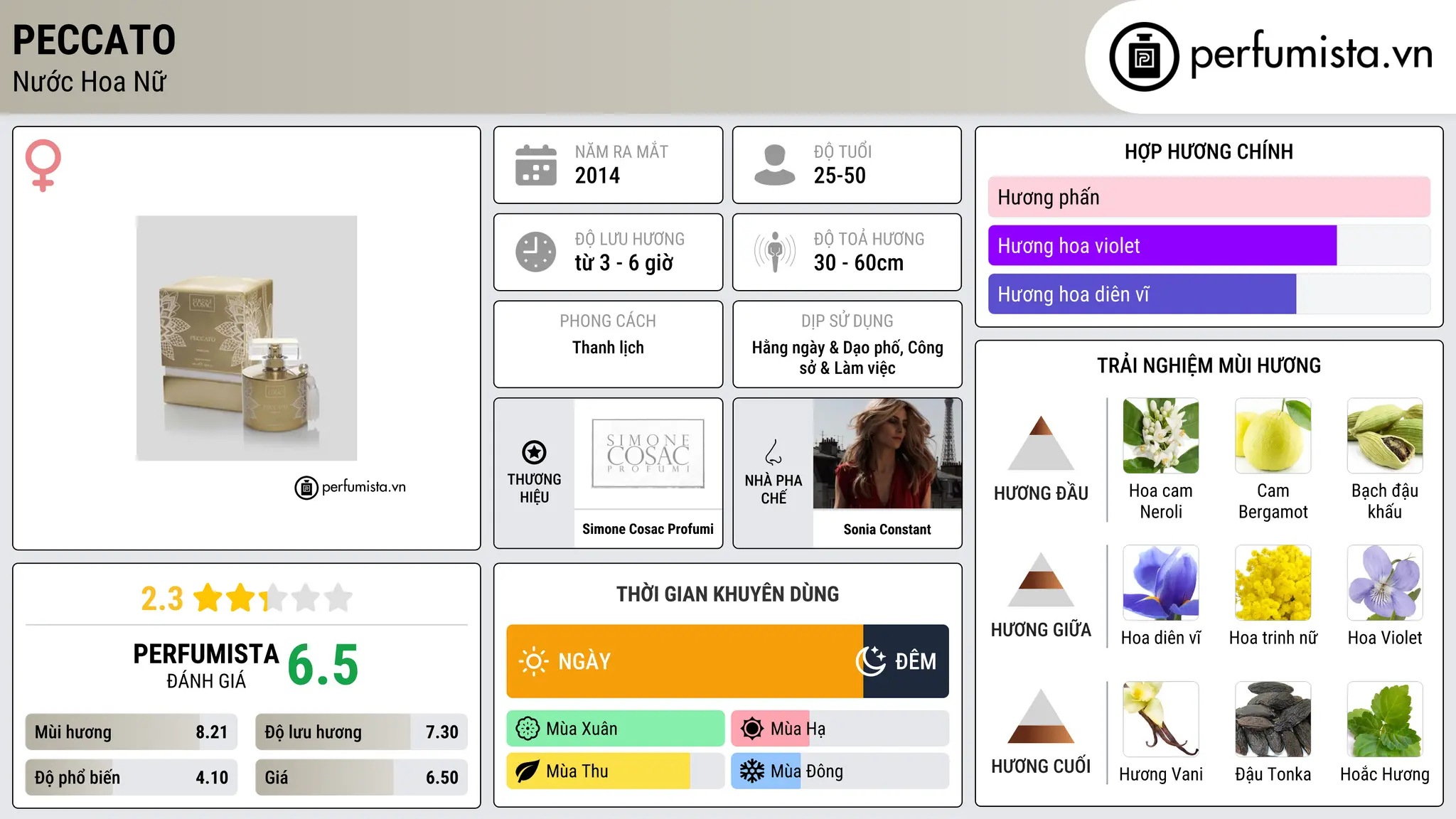Click the base notes pyramid icon
Image resolution: width=1456 pixels, height=819 pixels.
point(1041,716)
